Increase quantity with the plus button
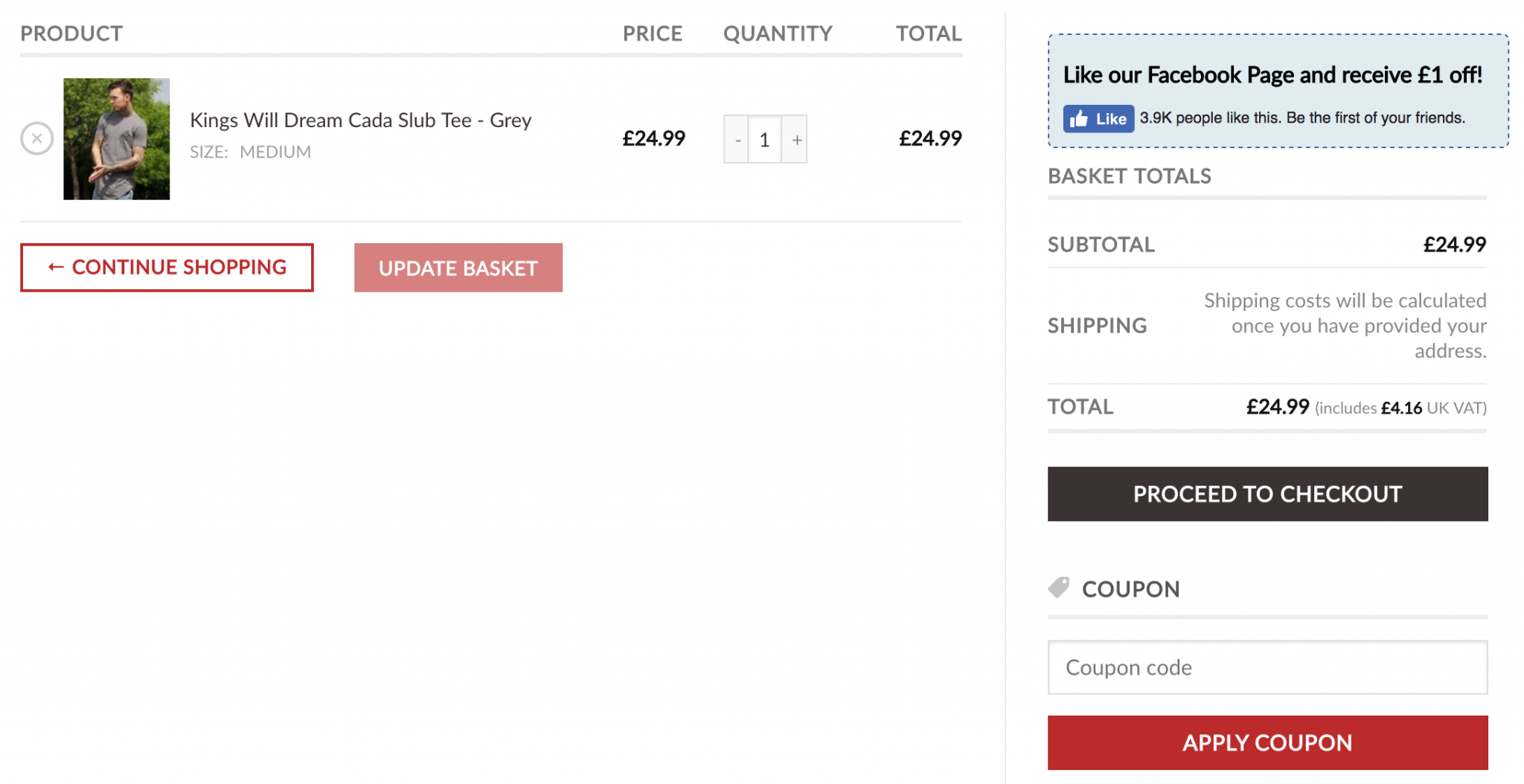This screenshot has height=784, width=1524. (796, 140)
